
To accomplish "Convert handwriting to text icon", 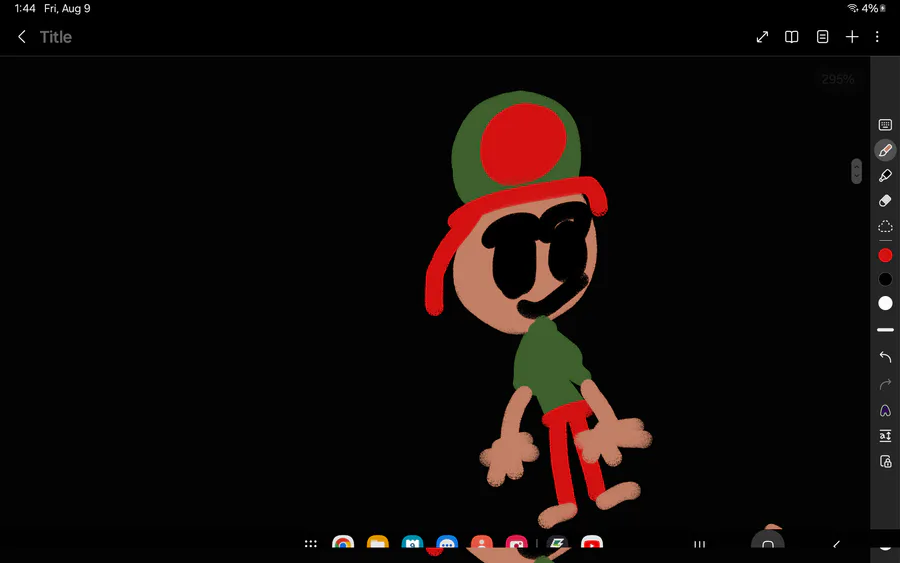I will 885,436.
